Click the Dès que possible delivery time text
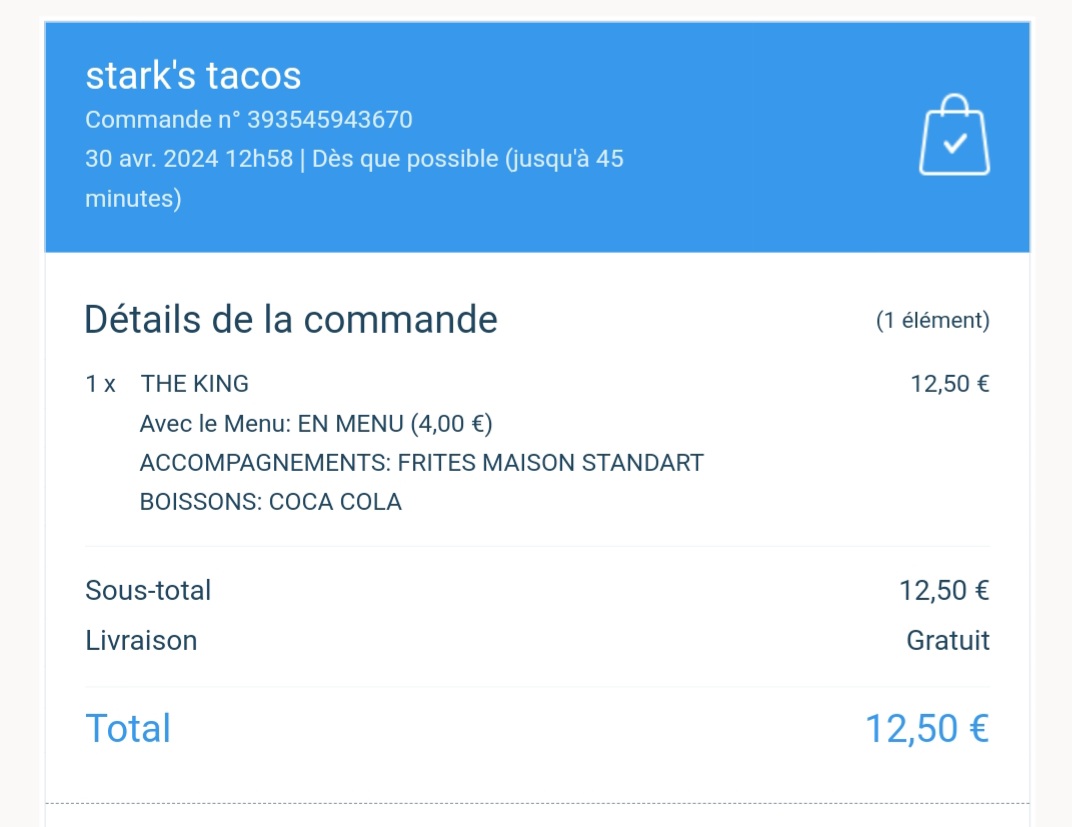Image resolution: width=1072 pixels, height=827 pixels. 468,159
